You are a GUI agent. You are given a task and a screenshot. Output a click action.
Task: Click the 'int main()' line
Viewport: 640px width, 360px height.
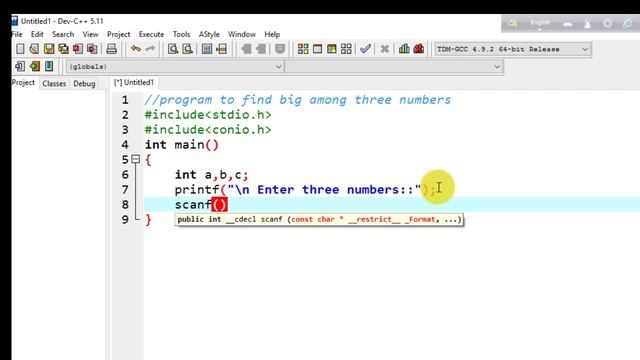click(x=182, y=144)
